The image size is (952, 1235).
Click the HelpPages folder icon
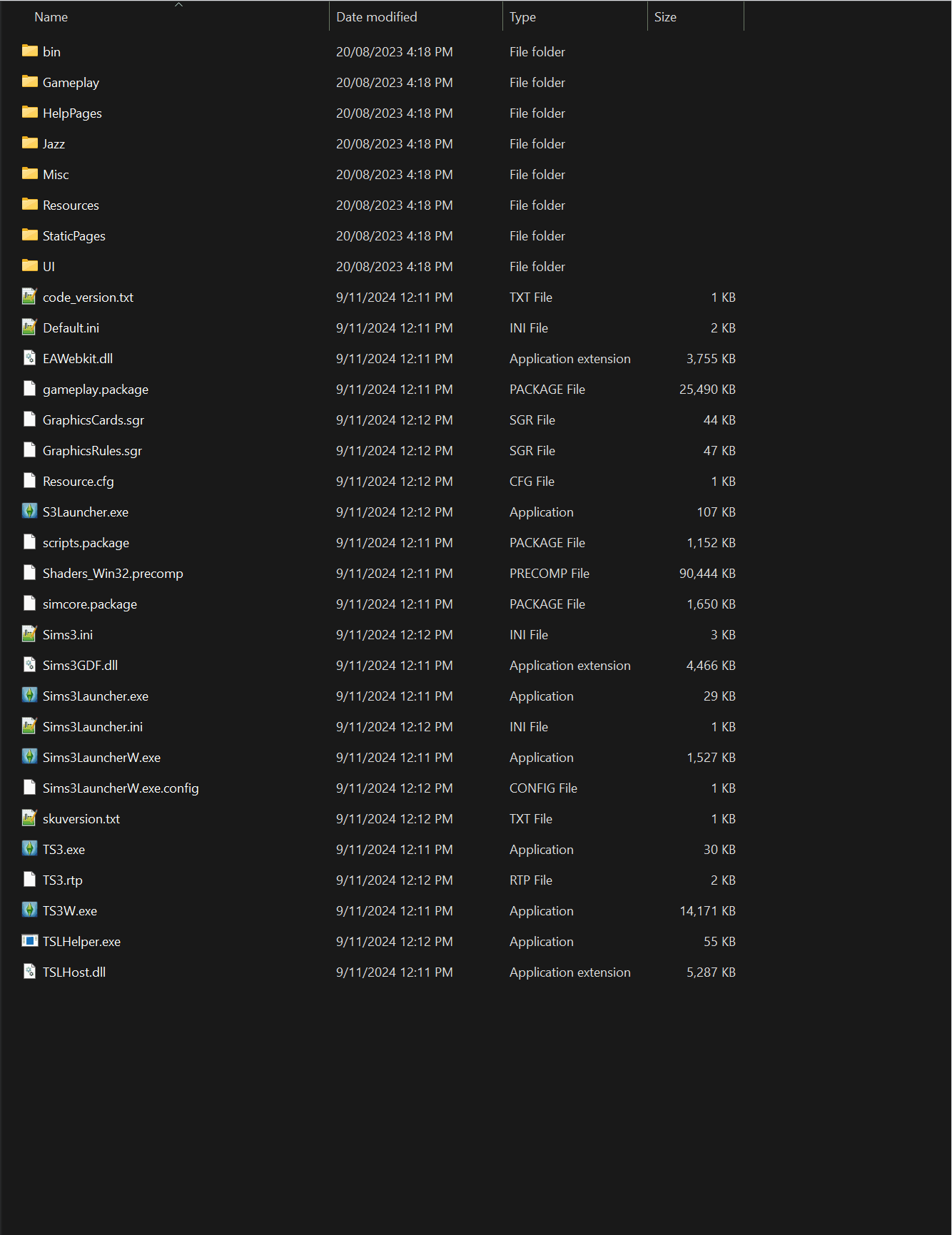tap(29, 112)
